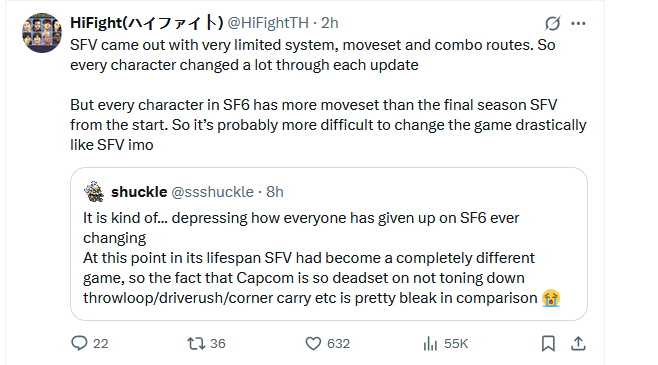Click the 55K views count

tap(456, 344)
